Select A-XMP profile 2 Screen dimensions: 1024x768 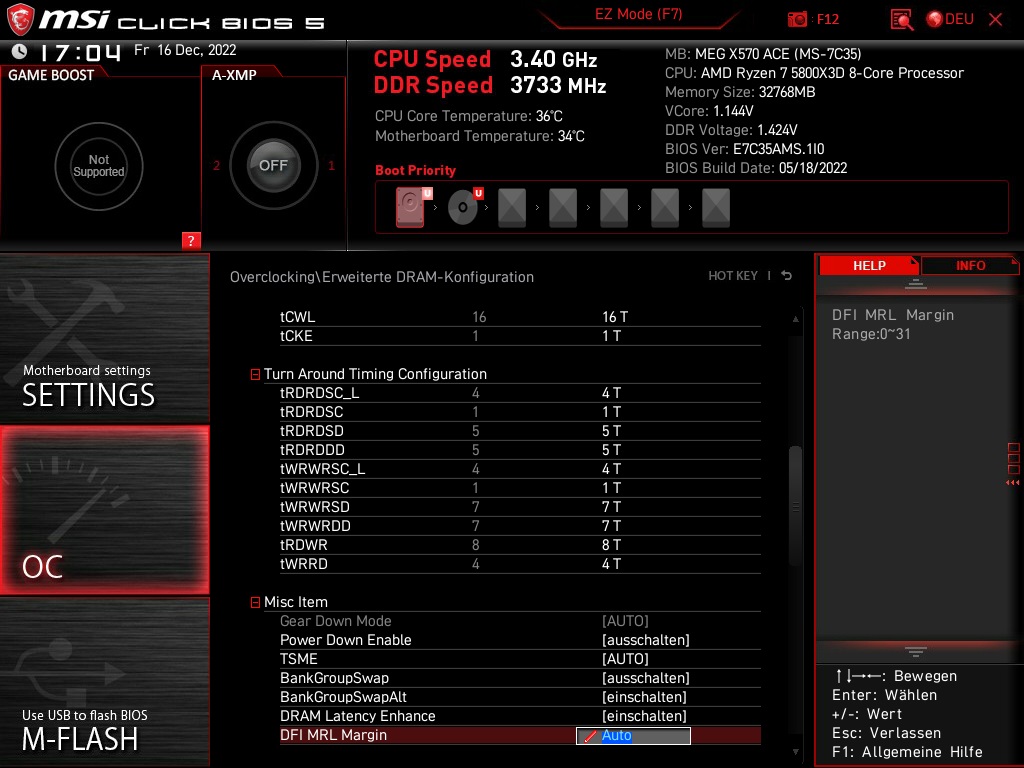point(217,166)
